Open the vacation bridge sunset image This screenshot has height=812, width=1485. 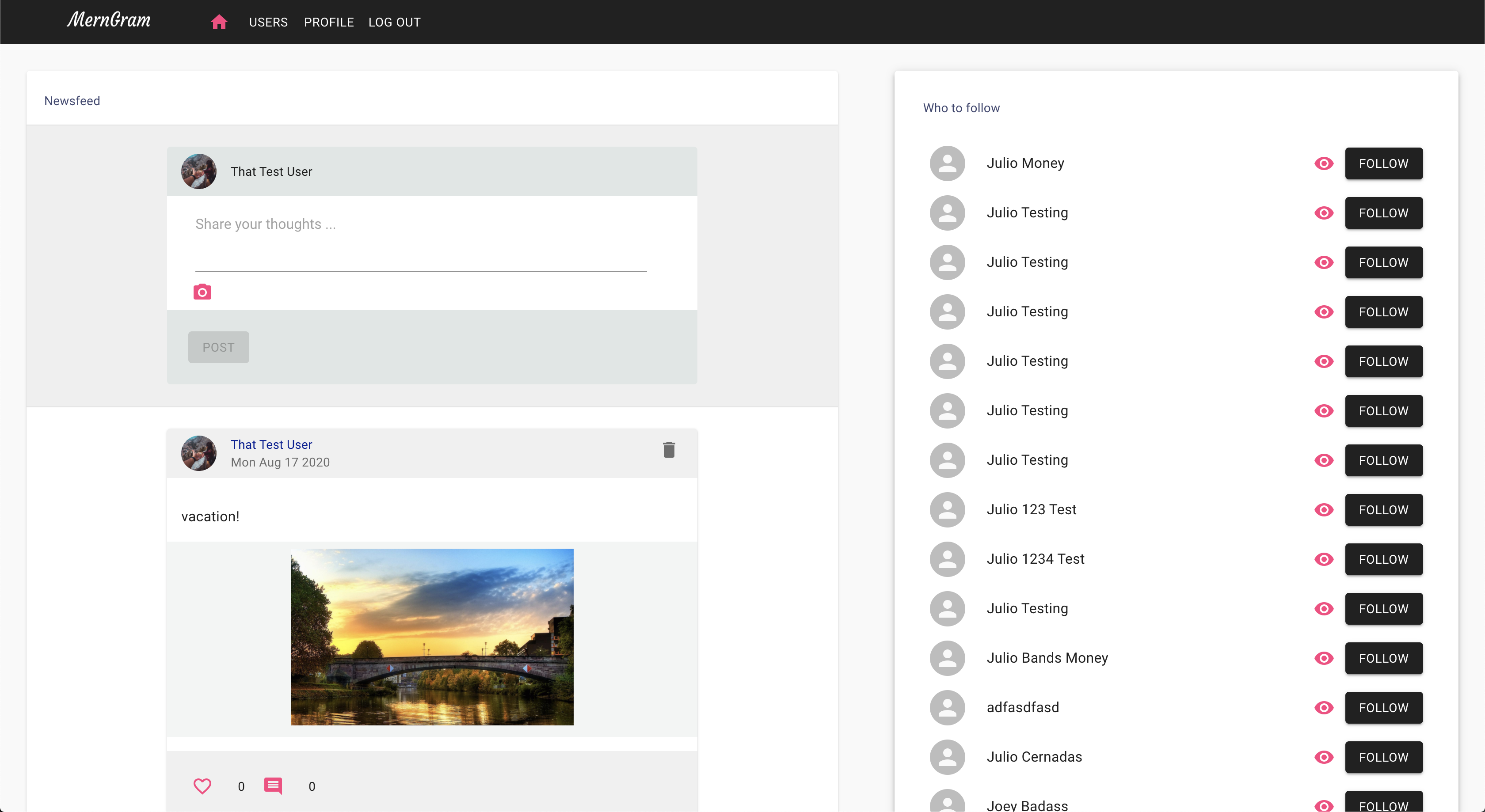[x=432, y=637]
